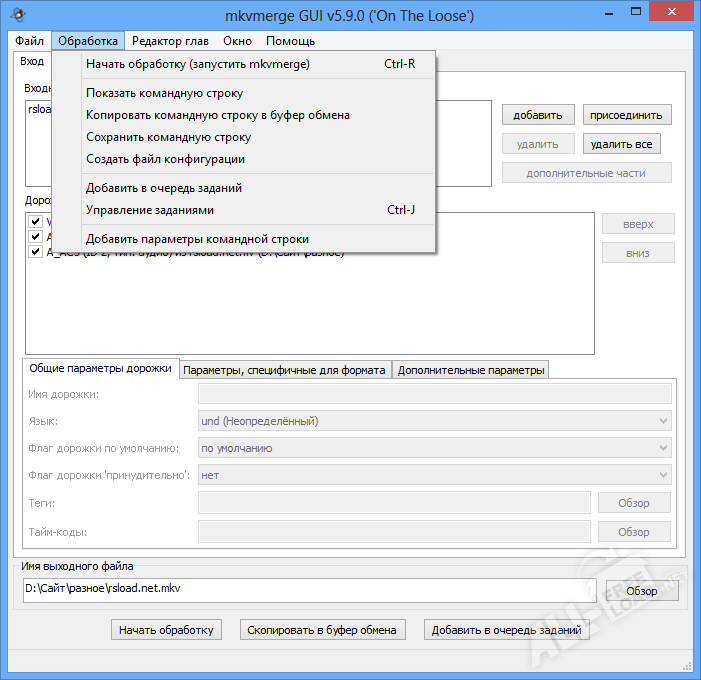The height and width of the screenshot is (680, 701).
Task: Toggle the first track checkbox in the list
Action: (35, 221)
